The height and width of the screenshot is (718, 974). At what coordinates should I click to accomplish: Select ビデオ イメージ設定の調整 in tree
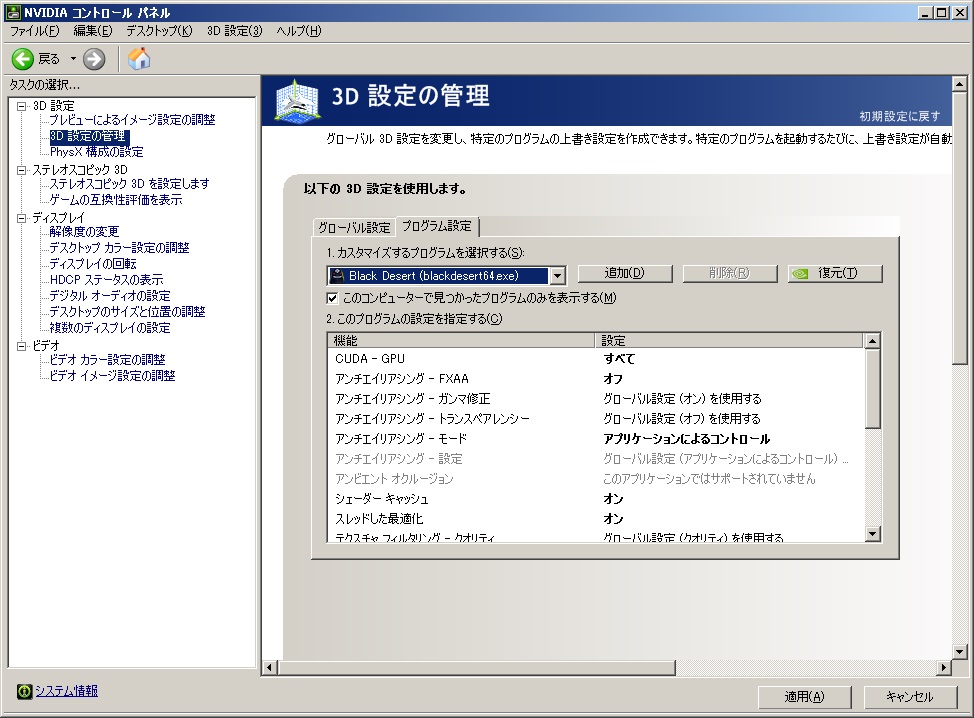tap(112, 376)
